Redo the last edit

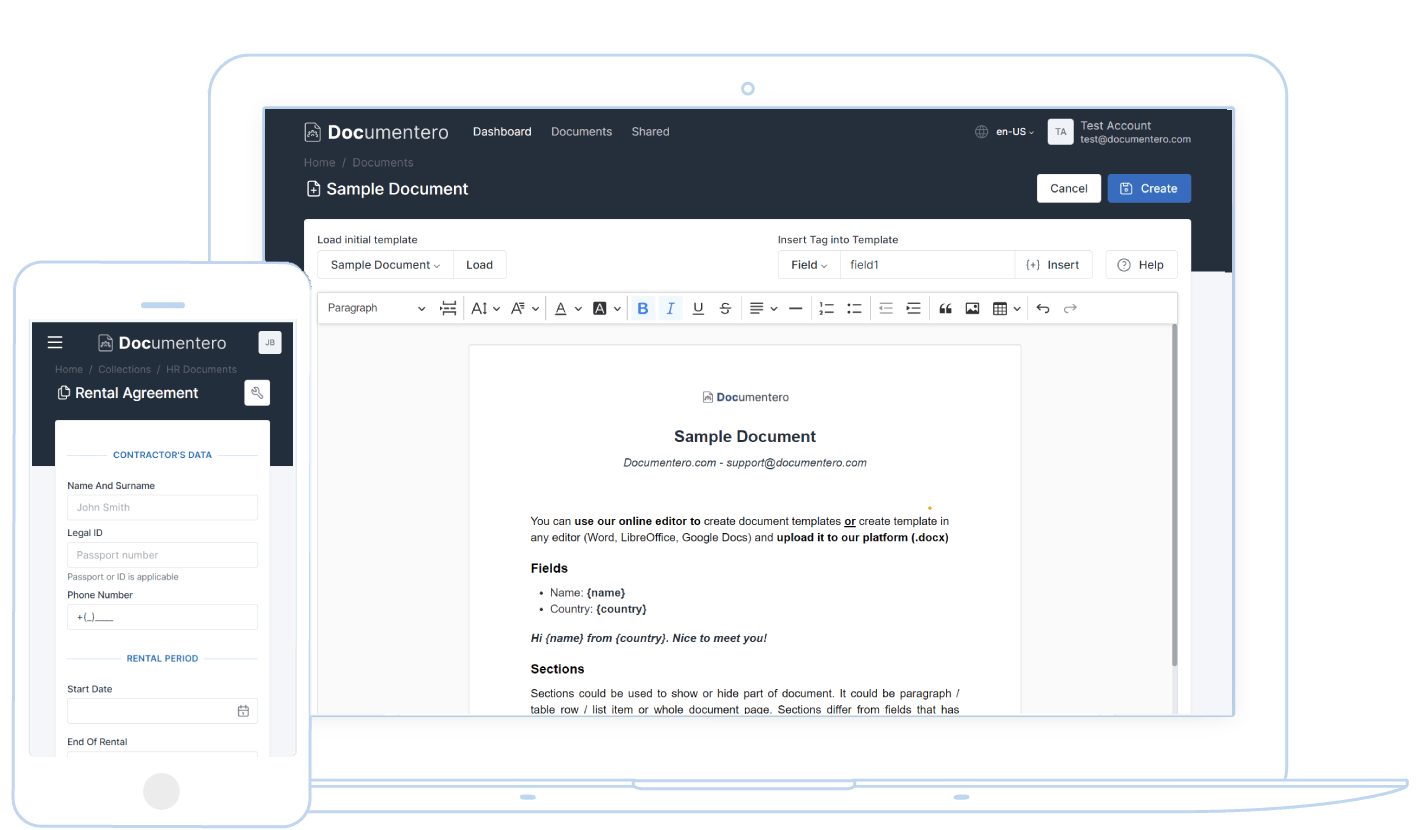click(x=1070, y=308)
